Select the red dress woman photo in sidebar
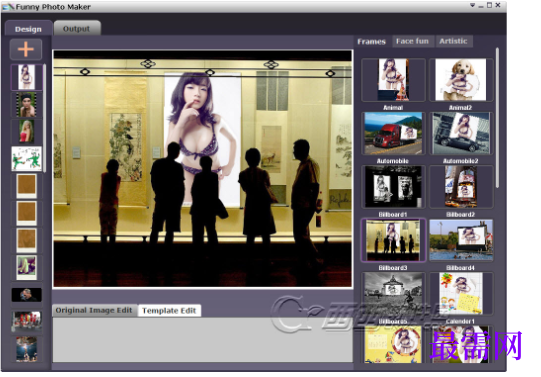The height and width of the screenshot is (377, 541). click(x=27, y=132)
